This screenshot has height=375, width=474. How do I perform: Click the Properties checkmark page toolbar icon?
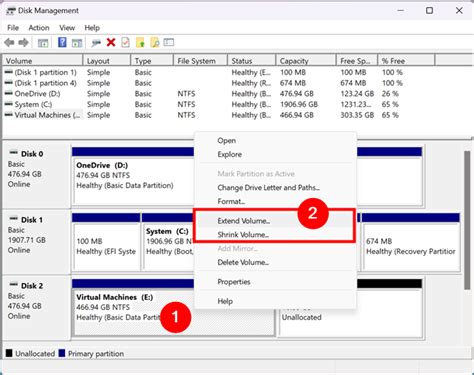click(125, 42)
